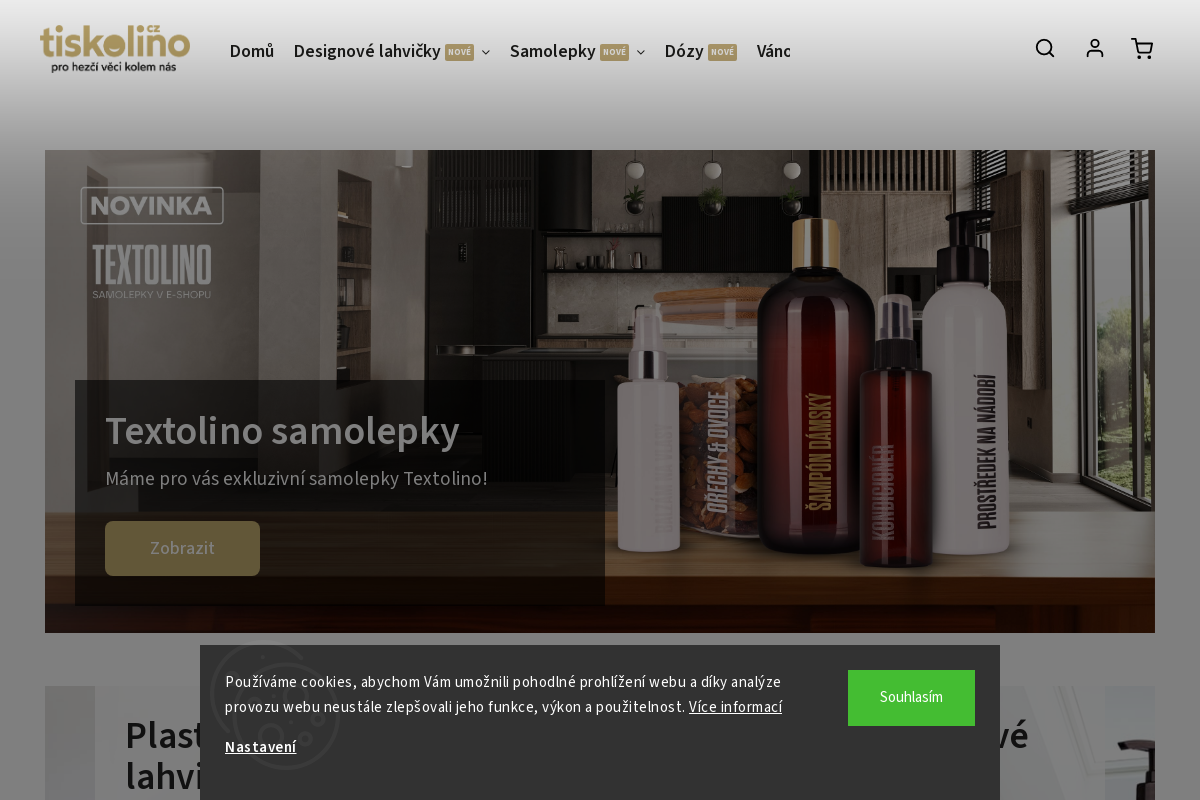Open the Samolepky menu item
This screenshot has height=800, width=1200.
click(553, 51)
